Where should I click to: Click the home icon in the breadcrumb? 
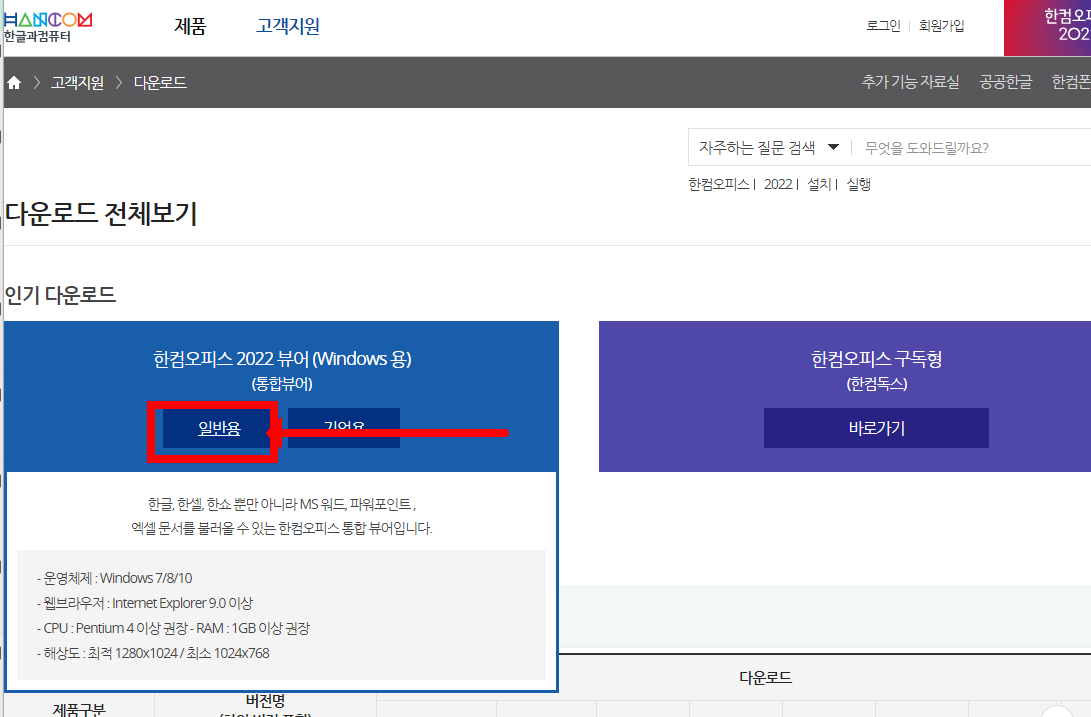pos(13,82)
